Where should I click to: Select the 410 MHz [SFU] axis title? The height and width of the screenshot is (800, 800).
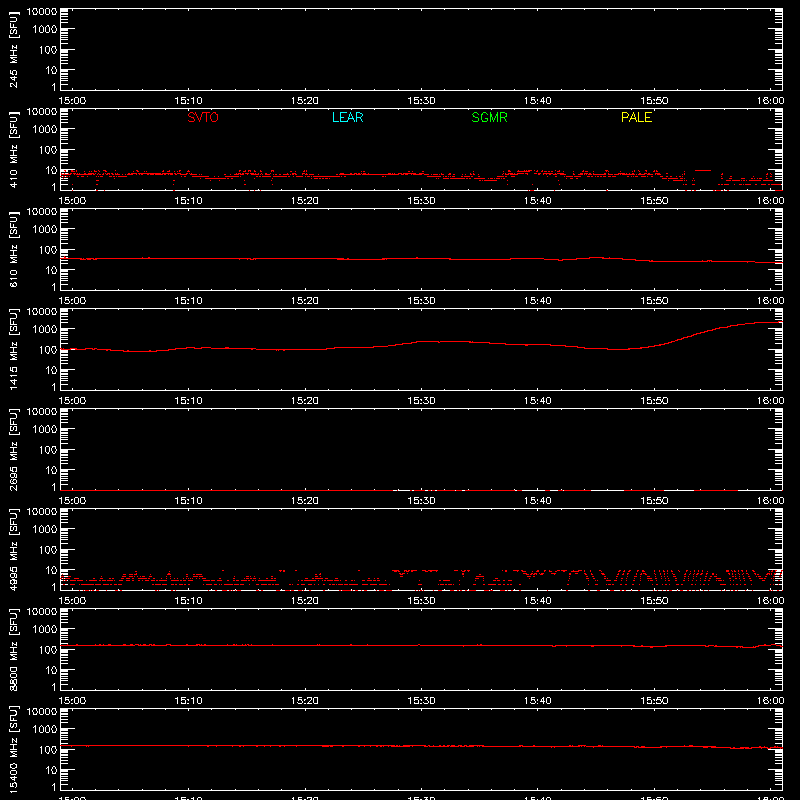(13, 149)
